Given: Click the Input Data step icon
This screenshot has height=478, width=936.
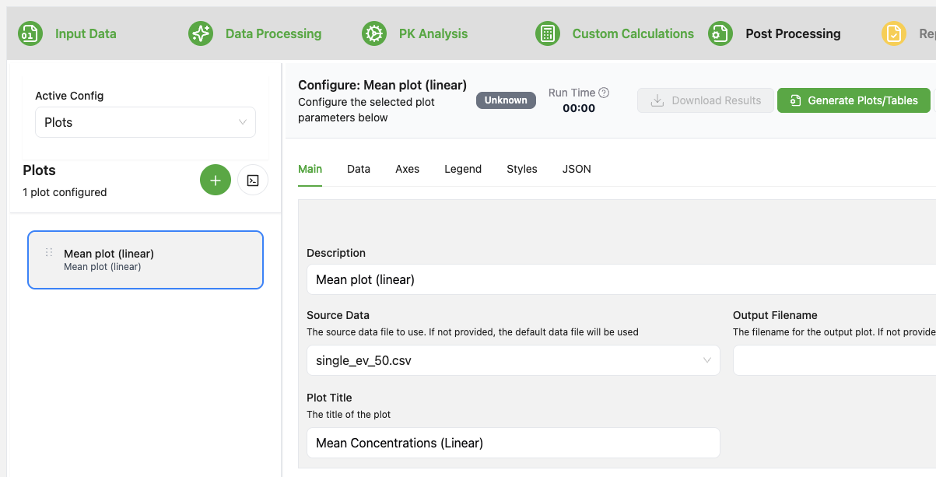Looking at the screenshot, I should [x=30, y=34].
